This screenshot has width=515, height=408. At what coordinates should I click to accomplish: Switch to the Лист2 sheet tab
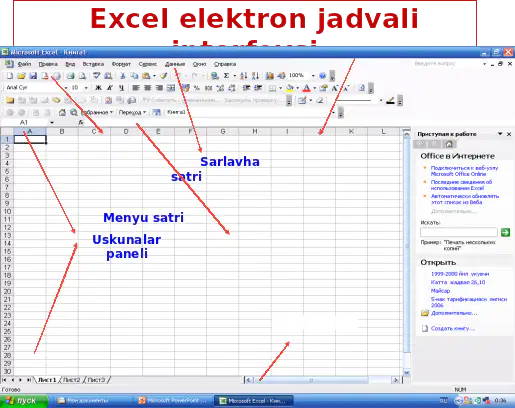tap(72, 380)
